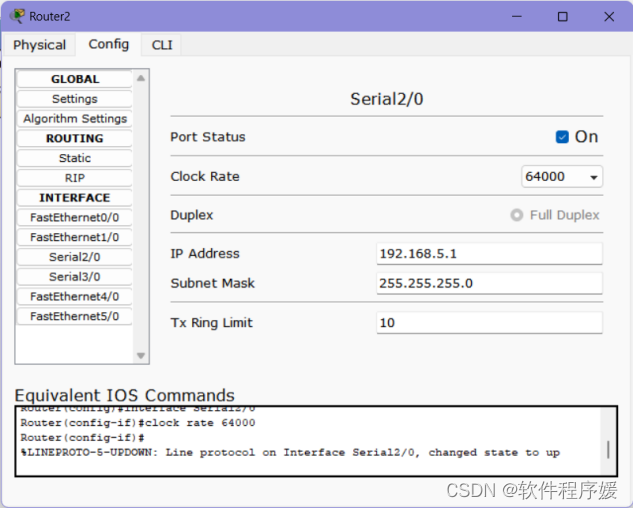Open global Settings
The height and width of the screenshot is (509, 633).
[x=75, y=99]
